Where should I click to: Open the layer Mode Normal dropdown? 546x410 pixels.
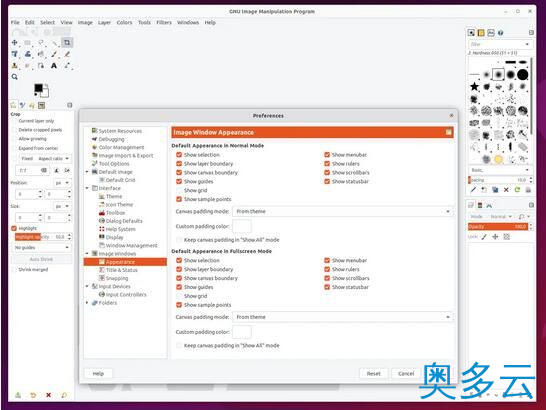(501, 217)
